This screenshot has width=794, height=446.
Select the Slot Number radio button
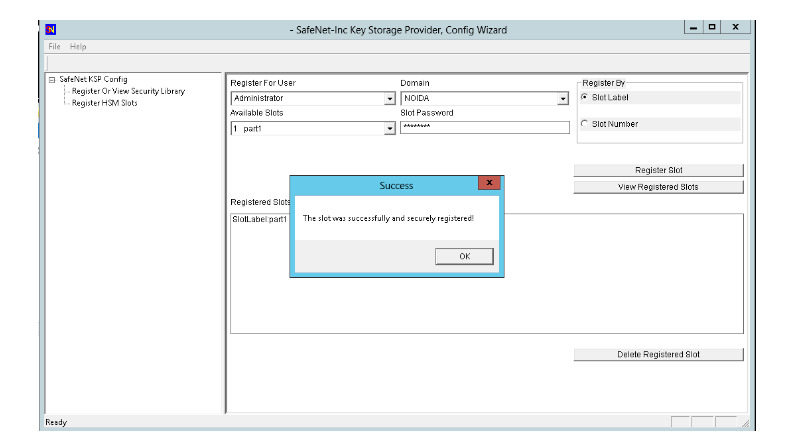(584, 124)
